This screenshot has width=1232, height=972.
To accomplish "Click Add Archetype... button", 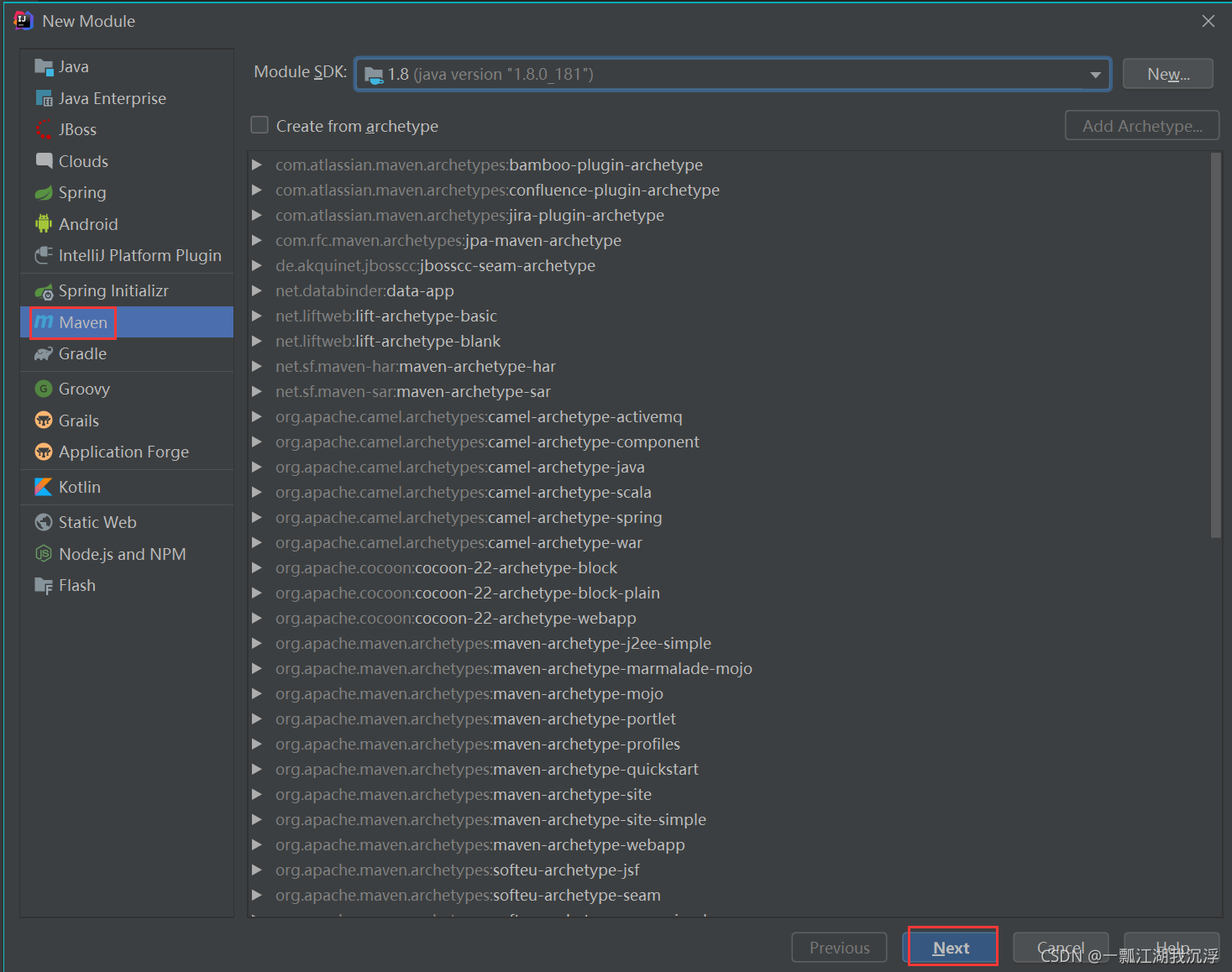I will [1142, 126].
